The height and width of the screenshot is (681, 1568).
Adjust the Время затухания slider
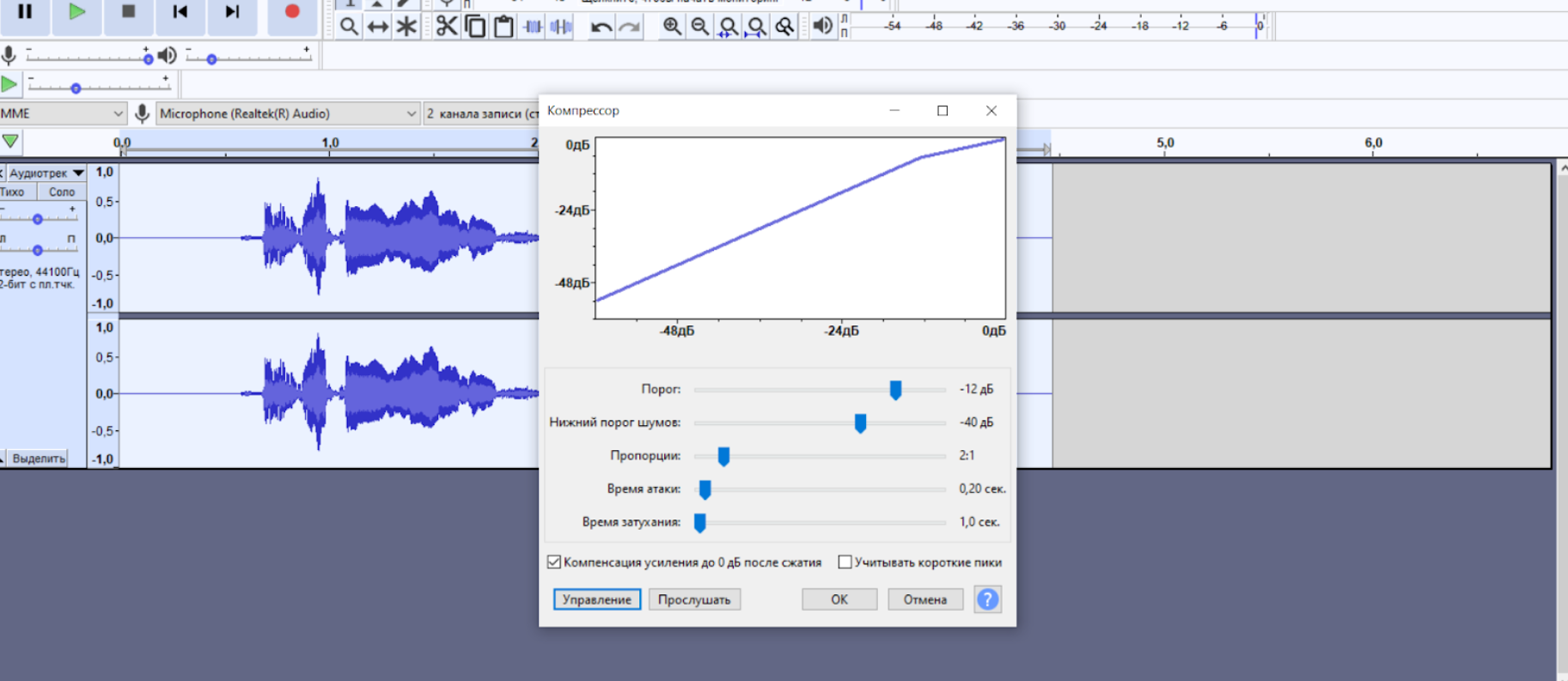(700, 522)
